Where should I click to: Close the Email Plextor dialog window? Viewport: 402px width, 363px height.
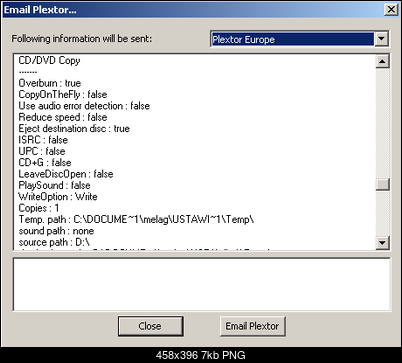click(391, 9)
